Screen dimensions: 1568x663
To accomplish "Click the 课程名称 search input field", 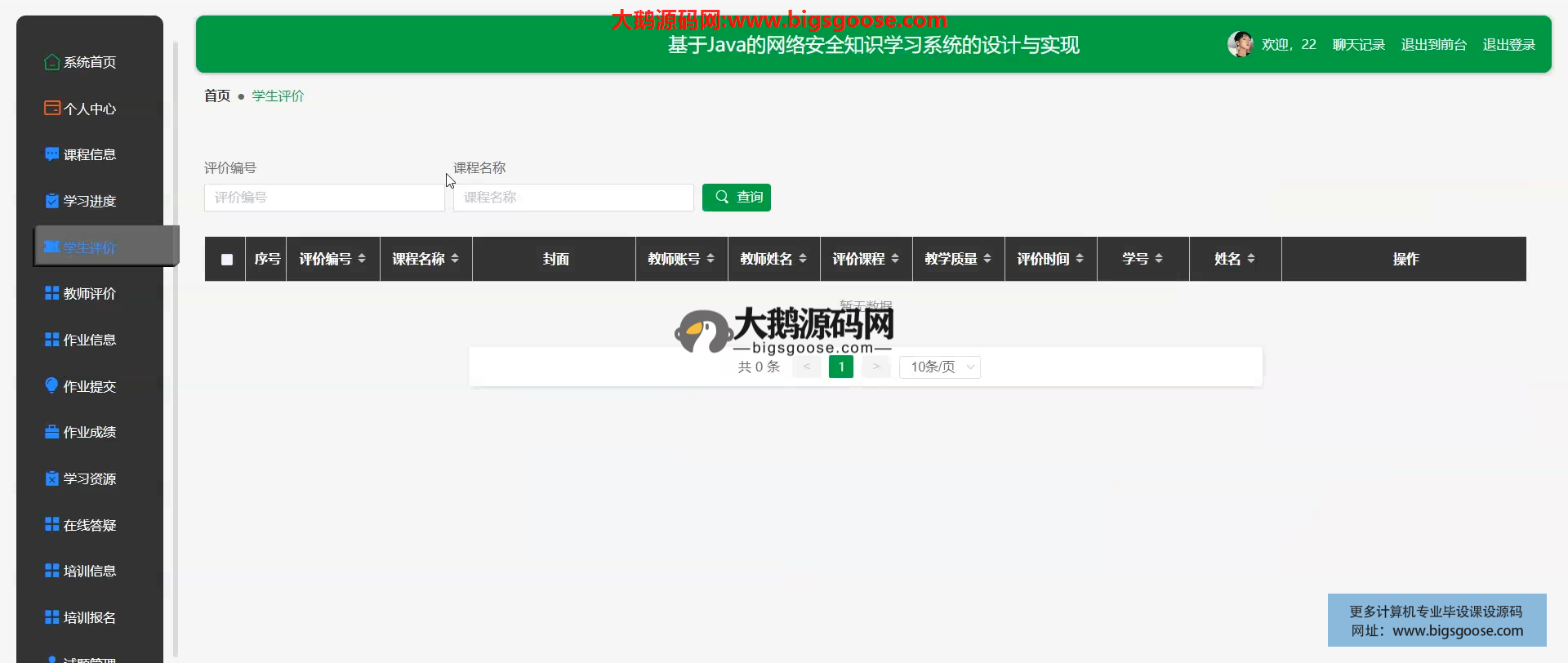I will pos(572,198).
